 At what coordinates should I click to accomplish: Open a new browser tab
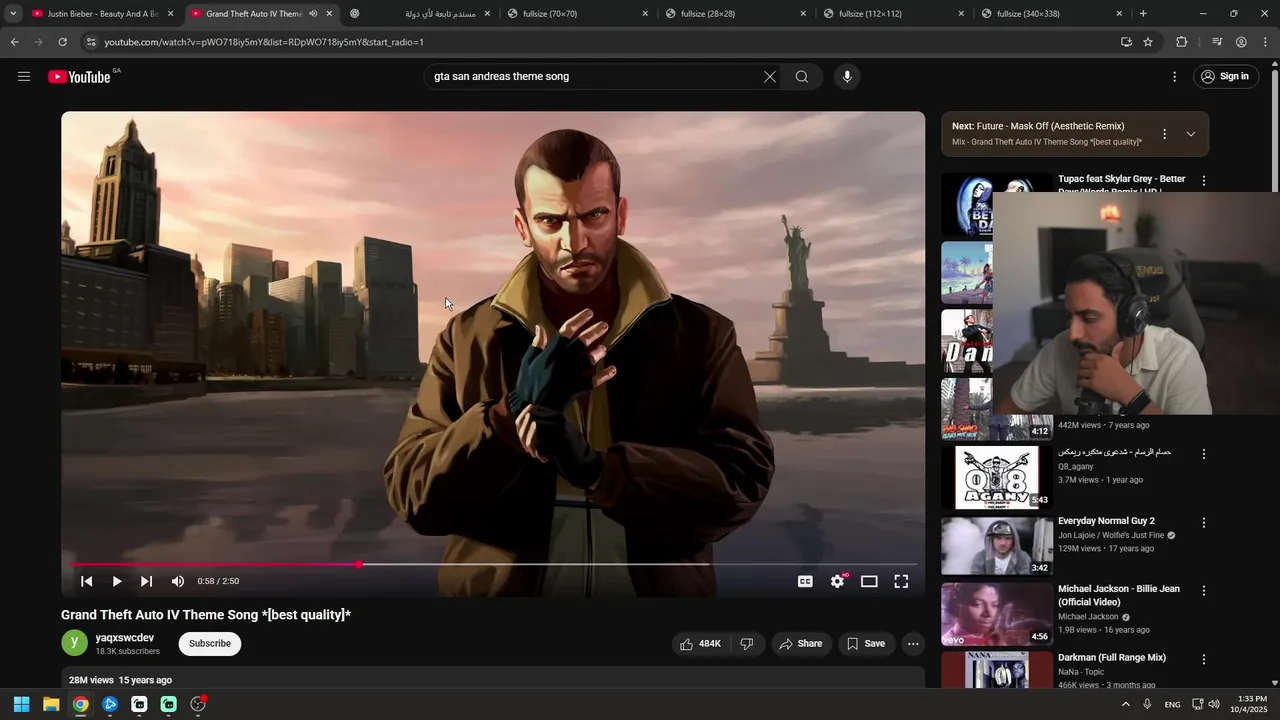click(x=1143, y=14)
